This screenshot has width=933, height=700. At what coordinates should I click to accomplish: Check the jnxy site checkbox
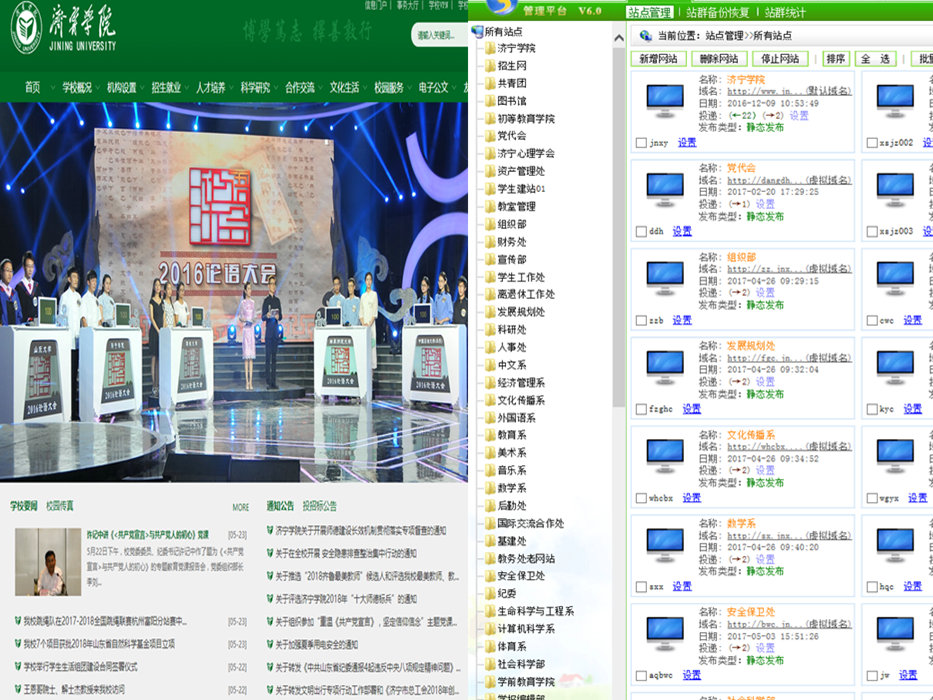click(641, 143)
